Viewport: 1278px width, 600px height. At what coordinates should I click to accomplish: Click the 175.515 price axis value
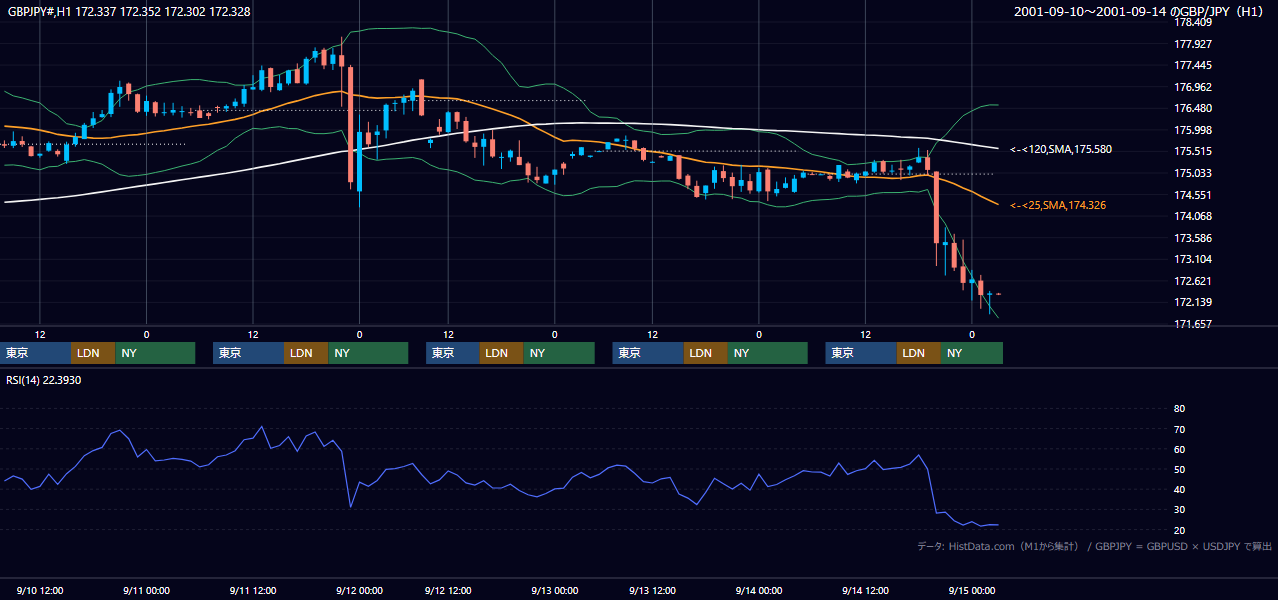click(x=1193, y=151)
